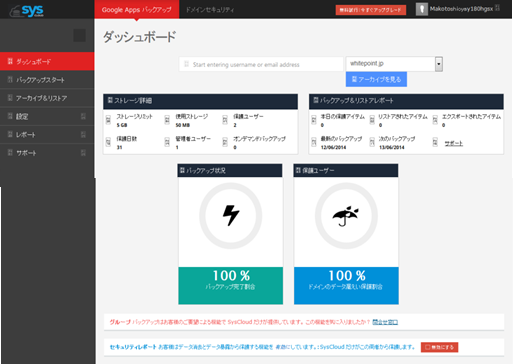Image resolution: width=513 pixels, height=364 pixels.
Task: Click the SysCloud logo
Action: point(27,10)
